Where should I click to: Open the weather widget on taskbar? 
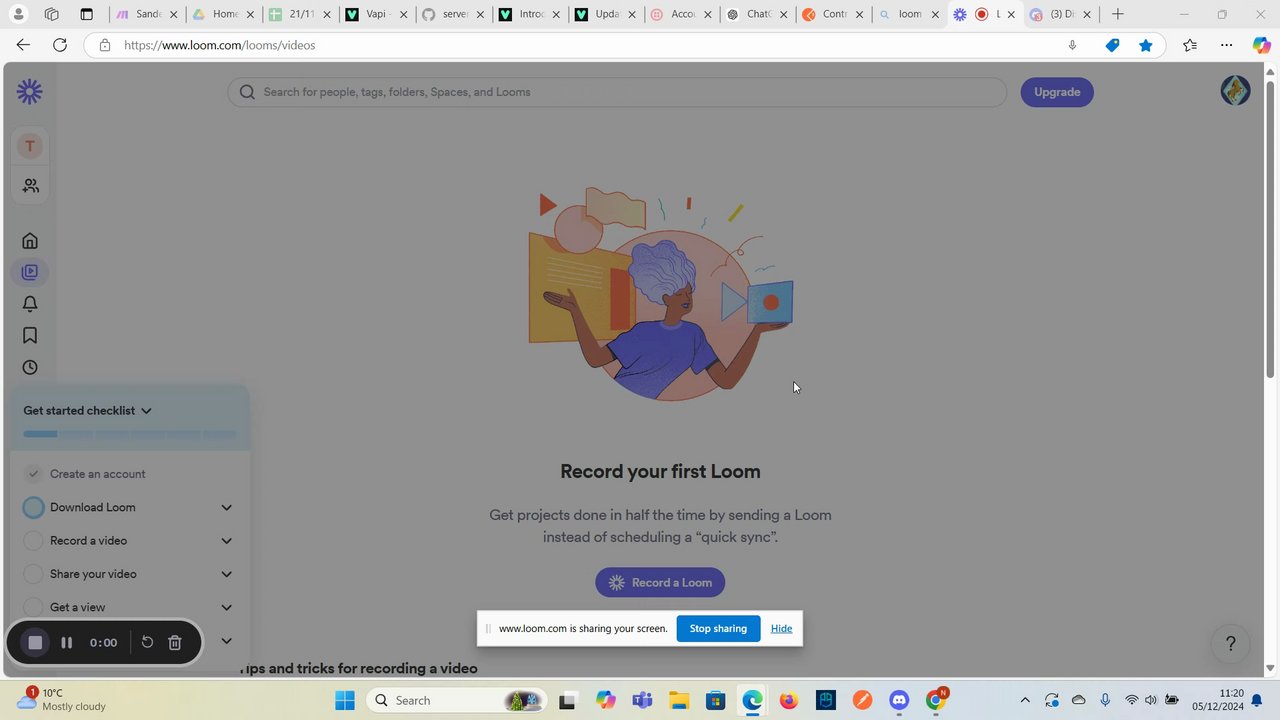coord(60,700)
